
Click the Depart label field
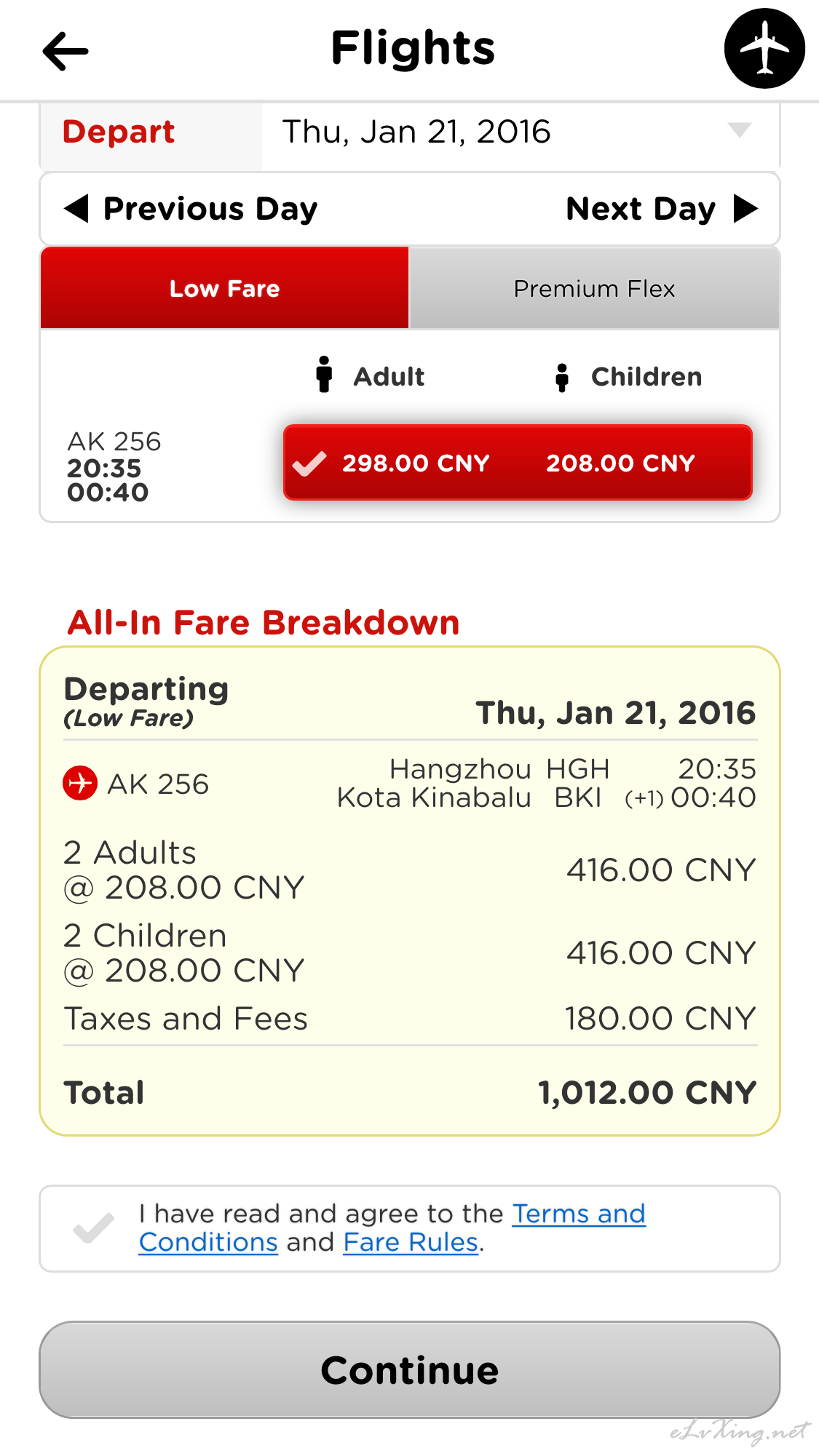pyautogui.click(x=151, y=136)
